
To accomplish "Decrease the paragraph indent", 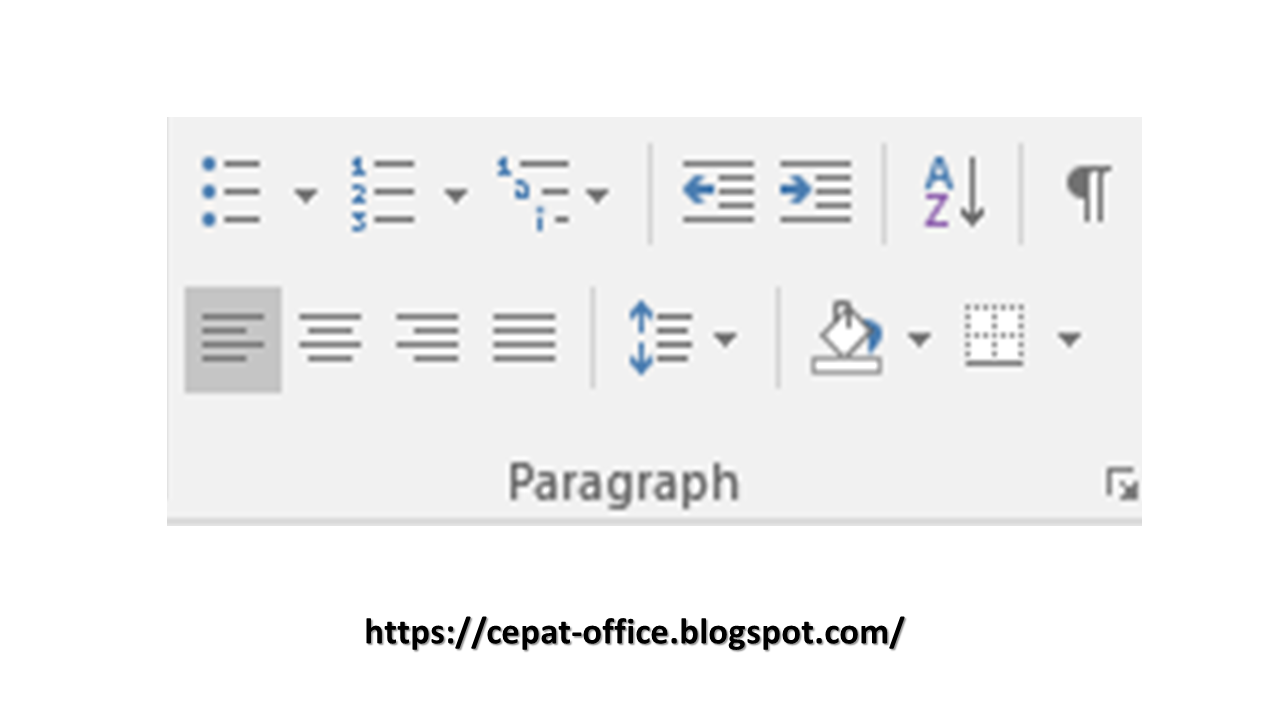I will pos(716,193).
